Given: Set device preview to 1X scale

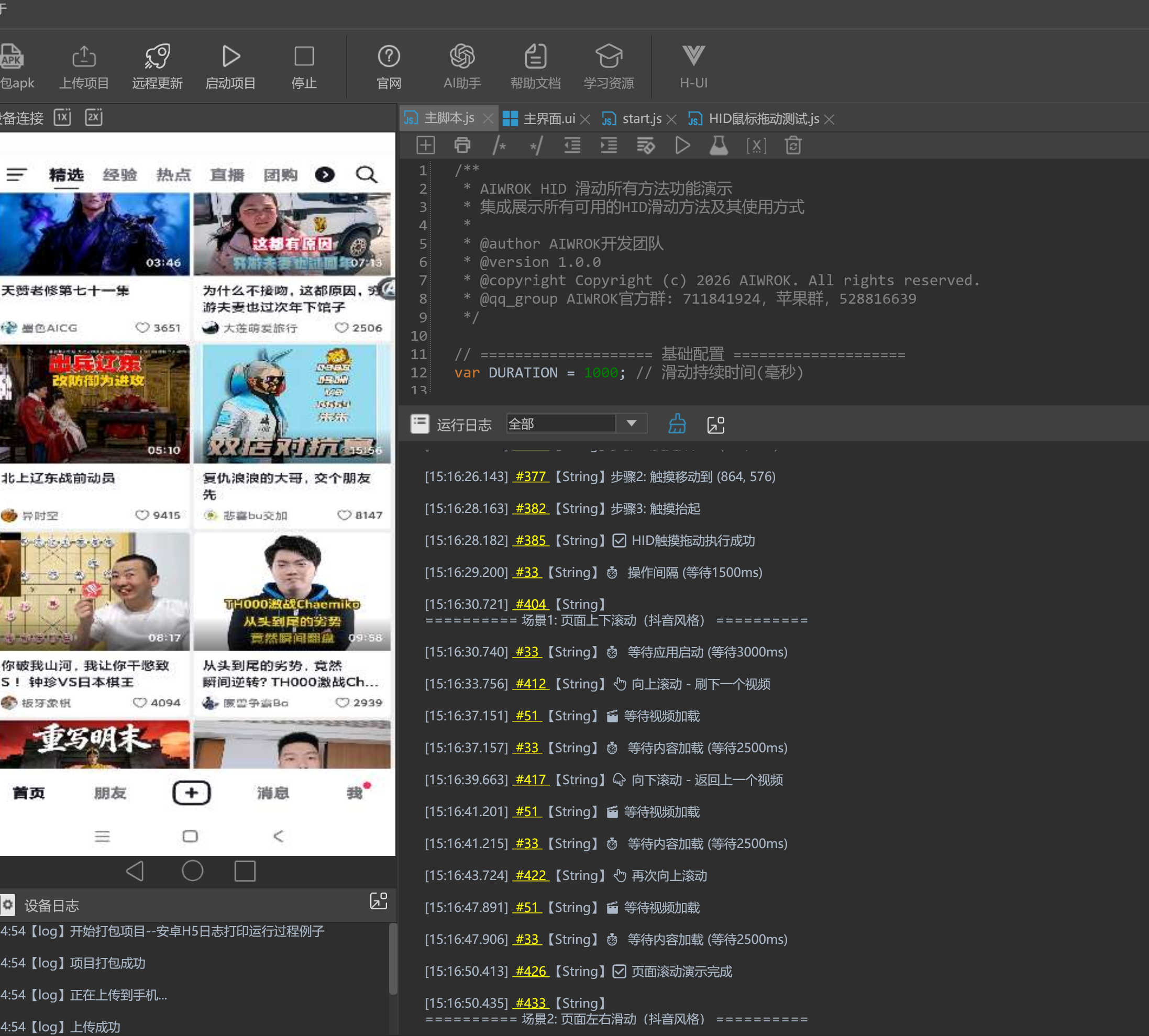Looking at the screenshot, I should 63,117.
